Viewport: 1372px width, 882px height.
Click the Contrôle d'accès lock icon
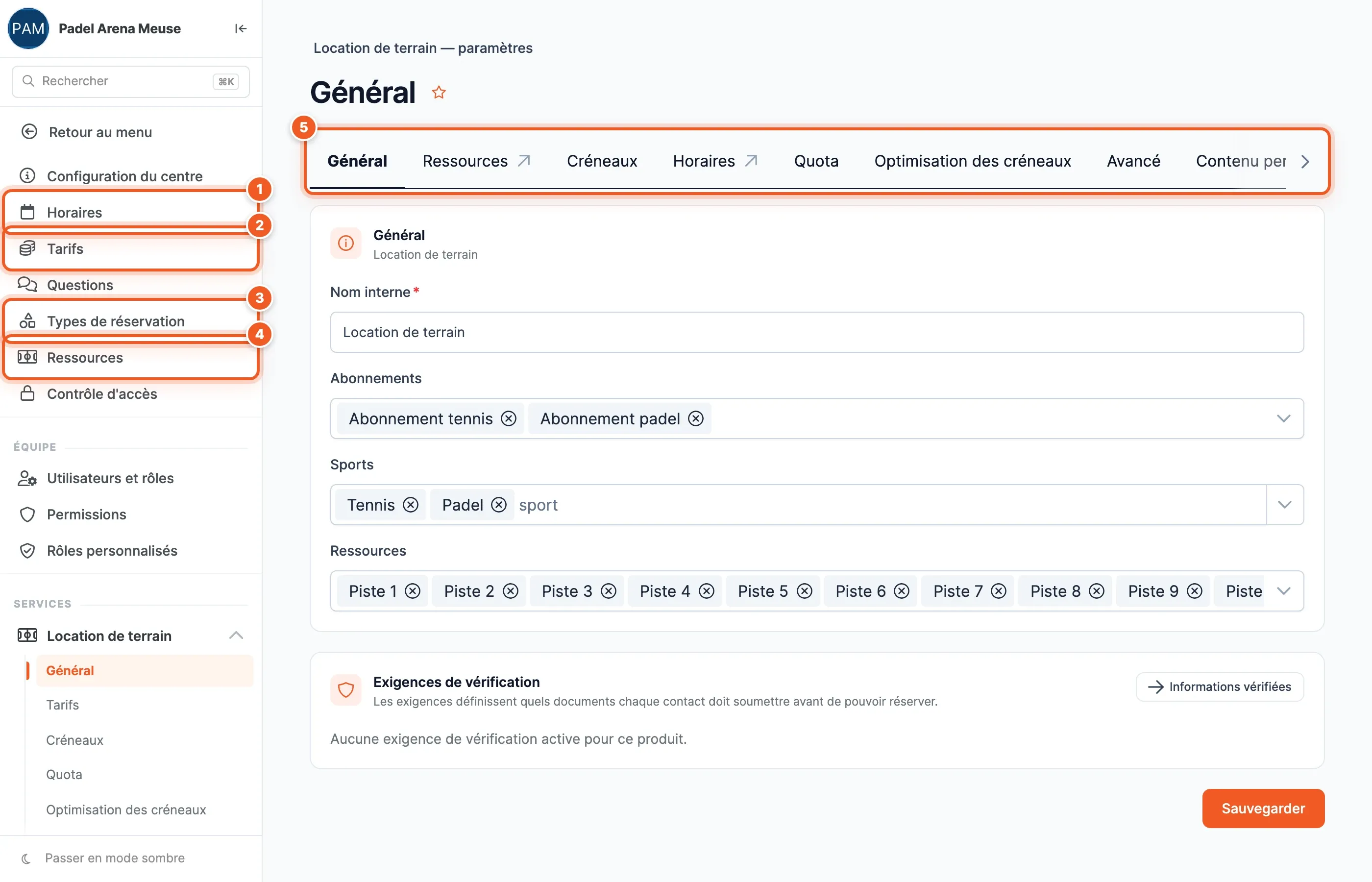point(27,393)
